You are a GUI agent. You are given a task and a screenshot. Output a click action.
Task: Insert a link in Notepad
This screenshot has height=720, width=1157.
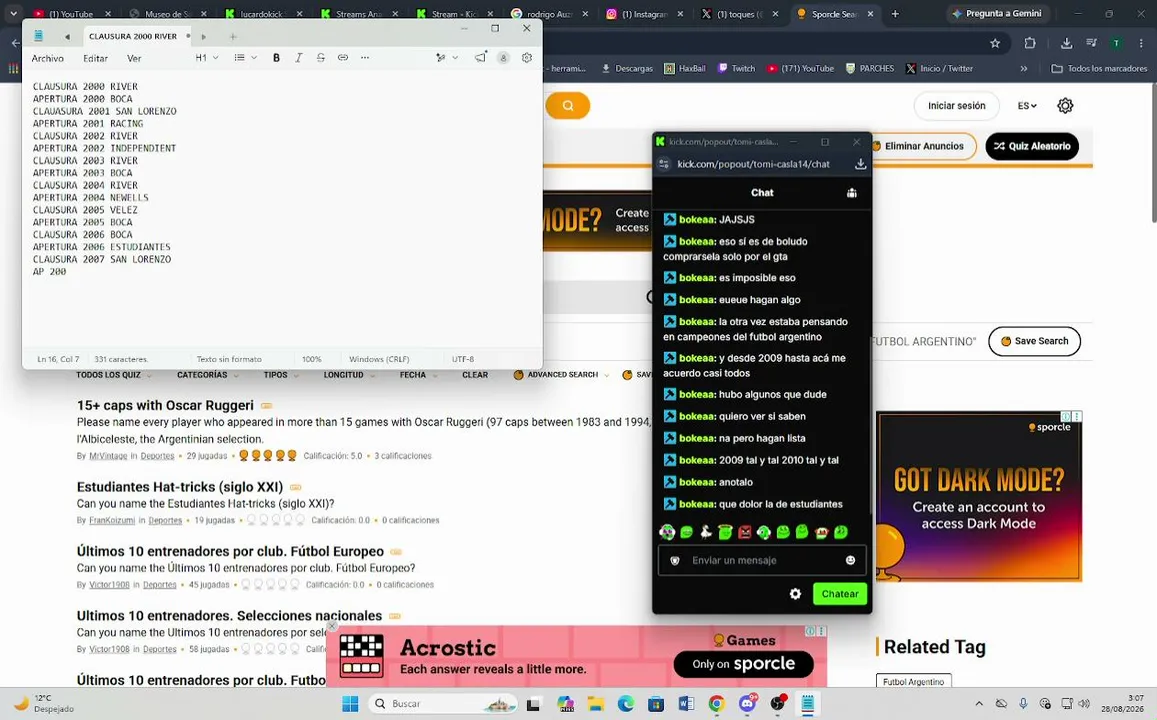342,58
